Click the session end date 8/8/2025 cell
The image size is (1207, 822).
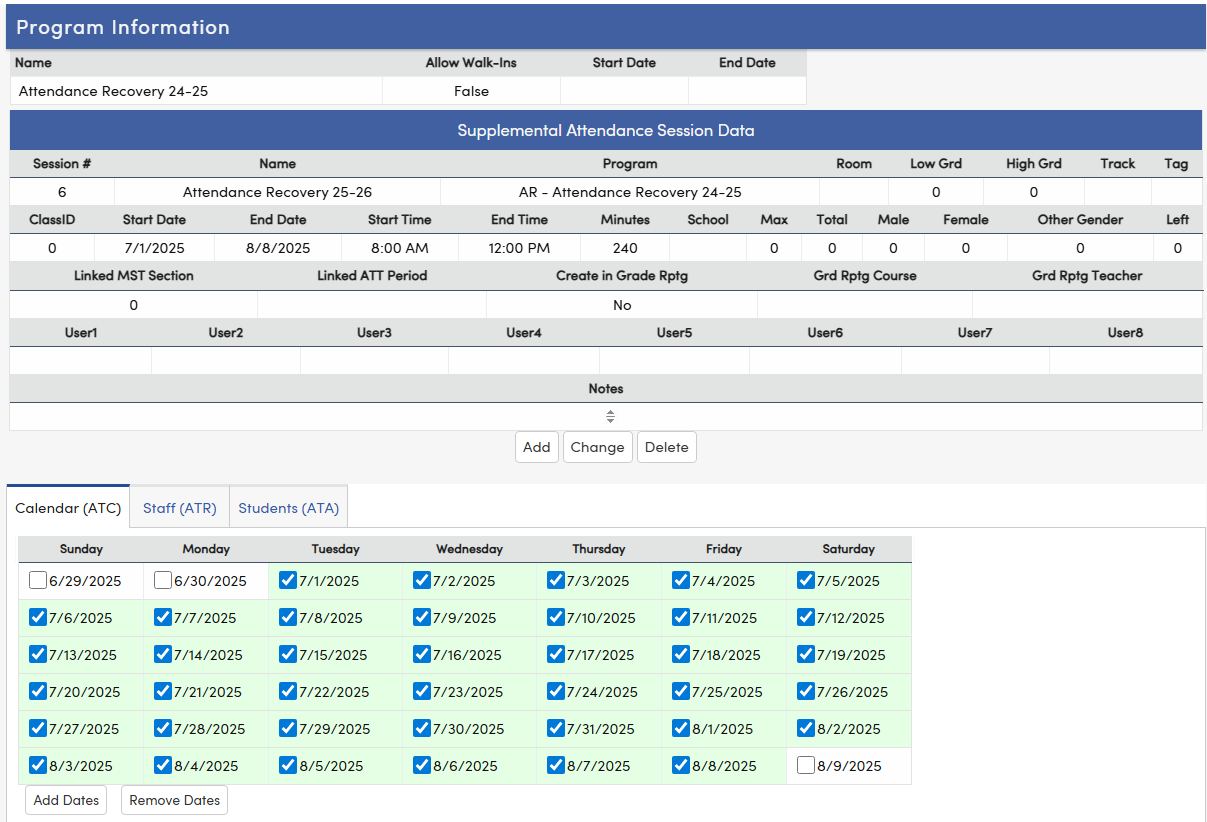(x=278, y=248)
